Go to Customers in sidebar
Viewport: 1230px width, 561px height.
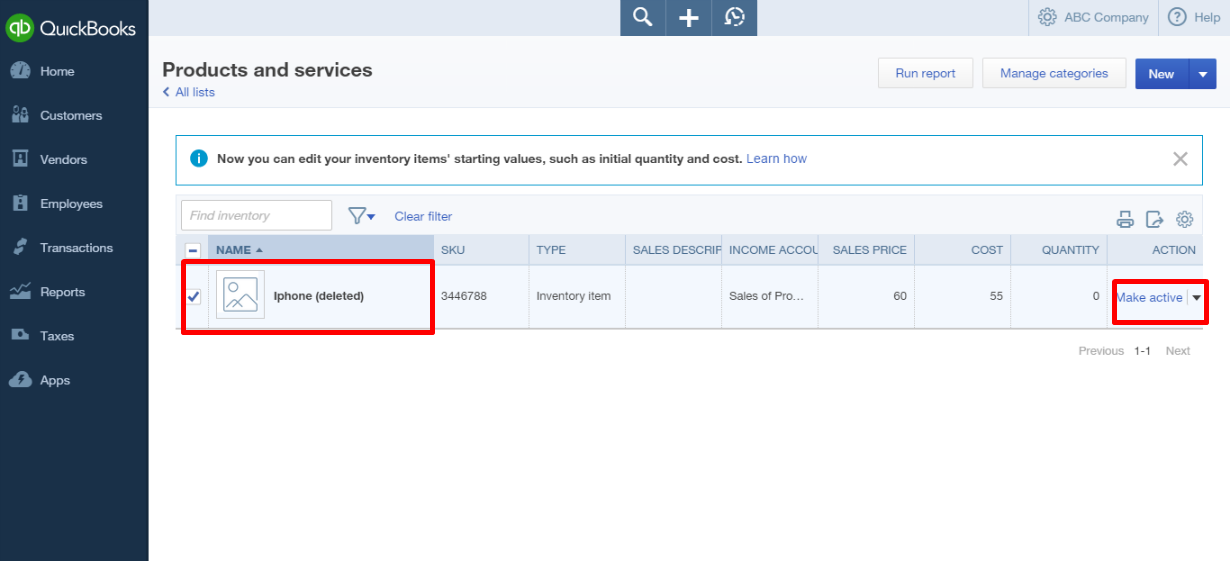[71, 115]
